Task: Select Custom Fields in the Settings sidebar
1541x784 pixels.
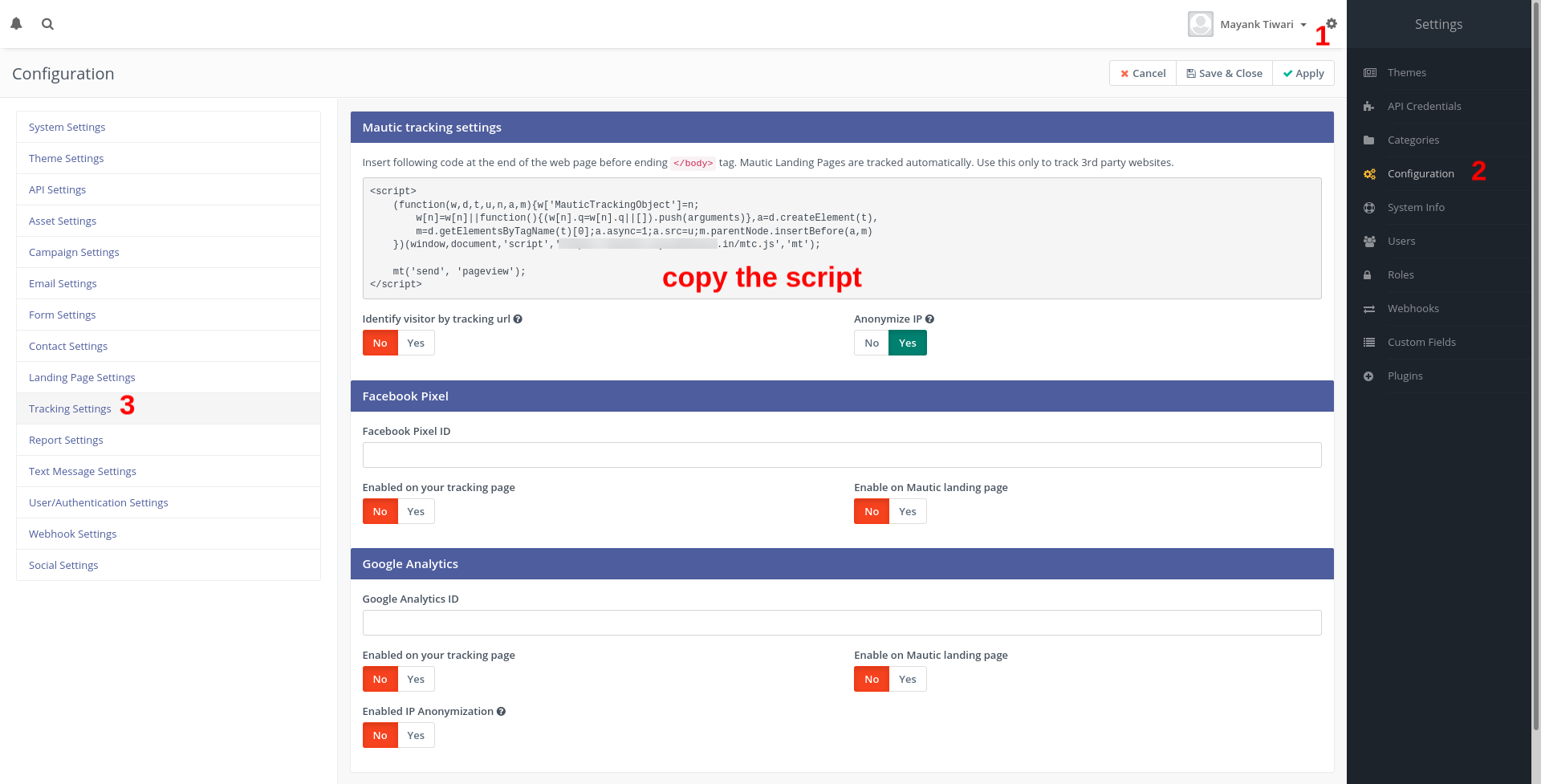Action: coord(1369,342)
